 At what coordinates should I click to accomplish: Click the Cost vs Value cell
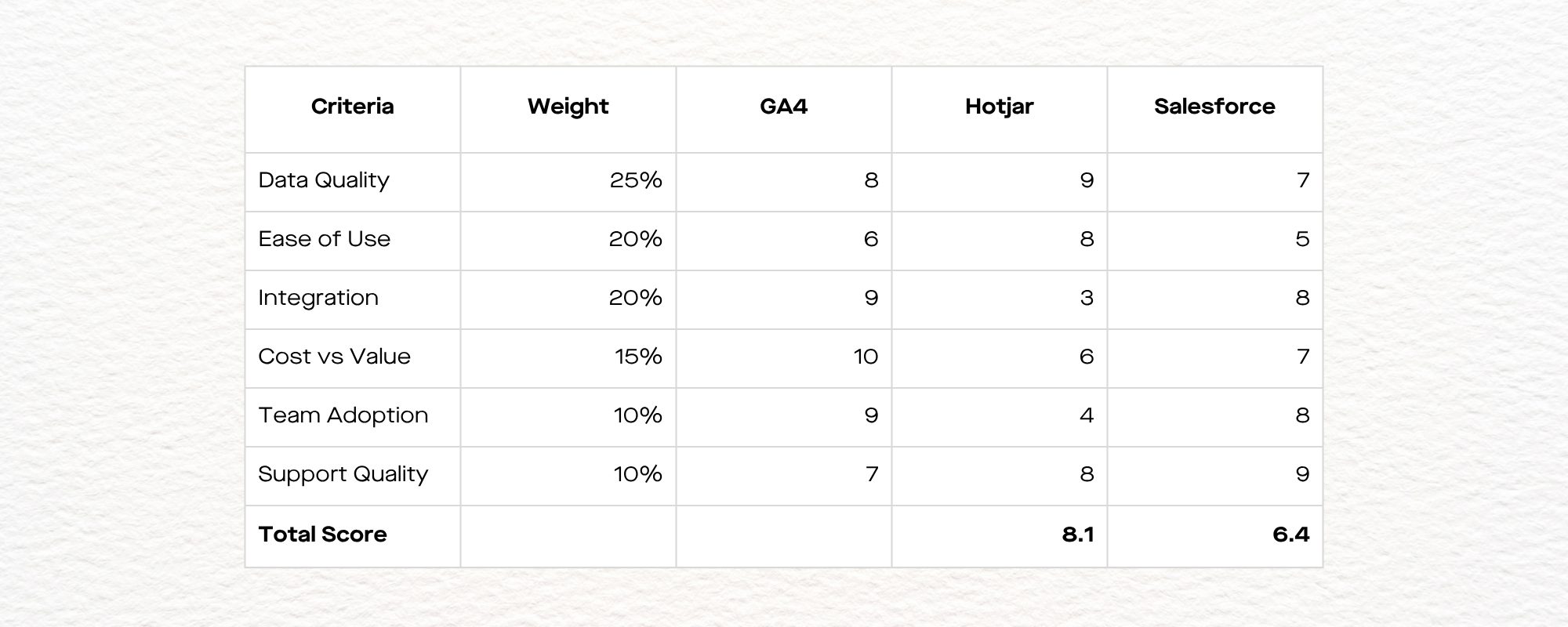coord(335,357)
